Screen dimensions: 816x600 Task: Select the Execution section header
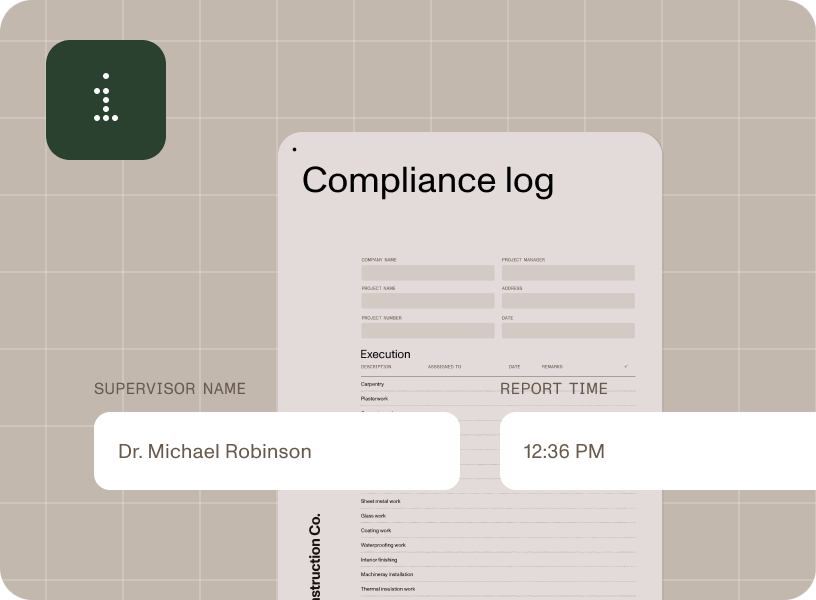click(386, 354)
